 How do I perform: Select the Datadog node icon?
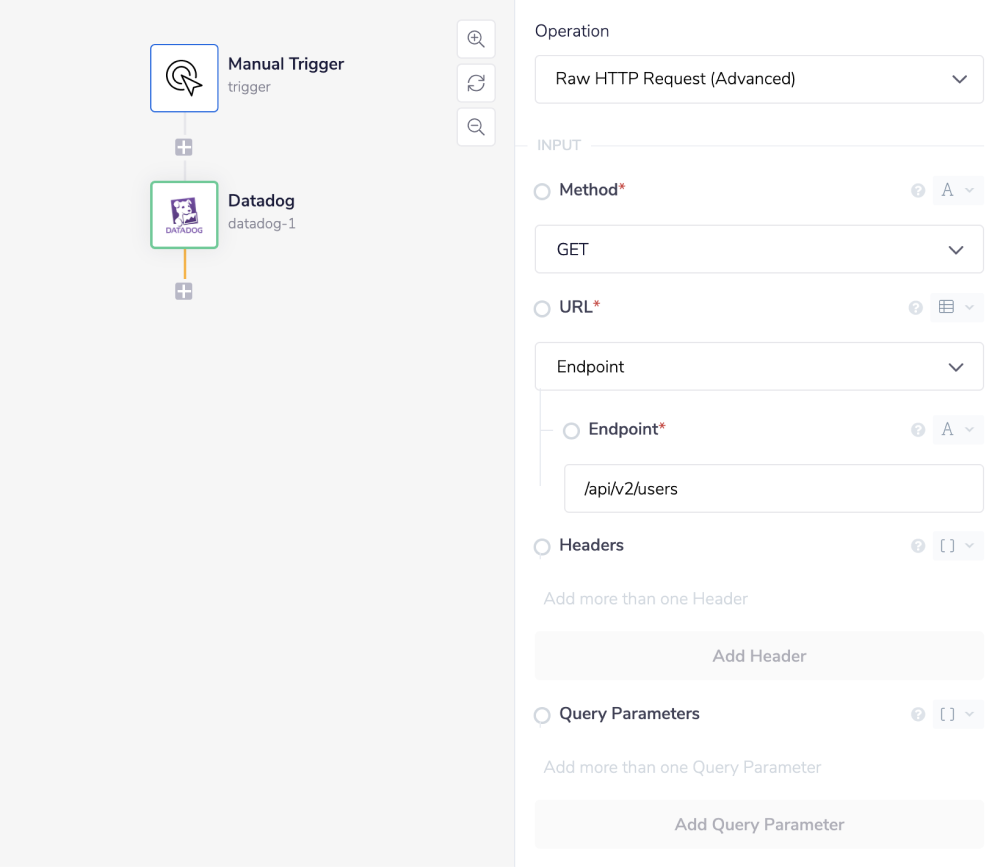pos(184,214)
